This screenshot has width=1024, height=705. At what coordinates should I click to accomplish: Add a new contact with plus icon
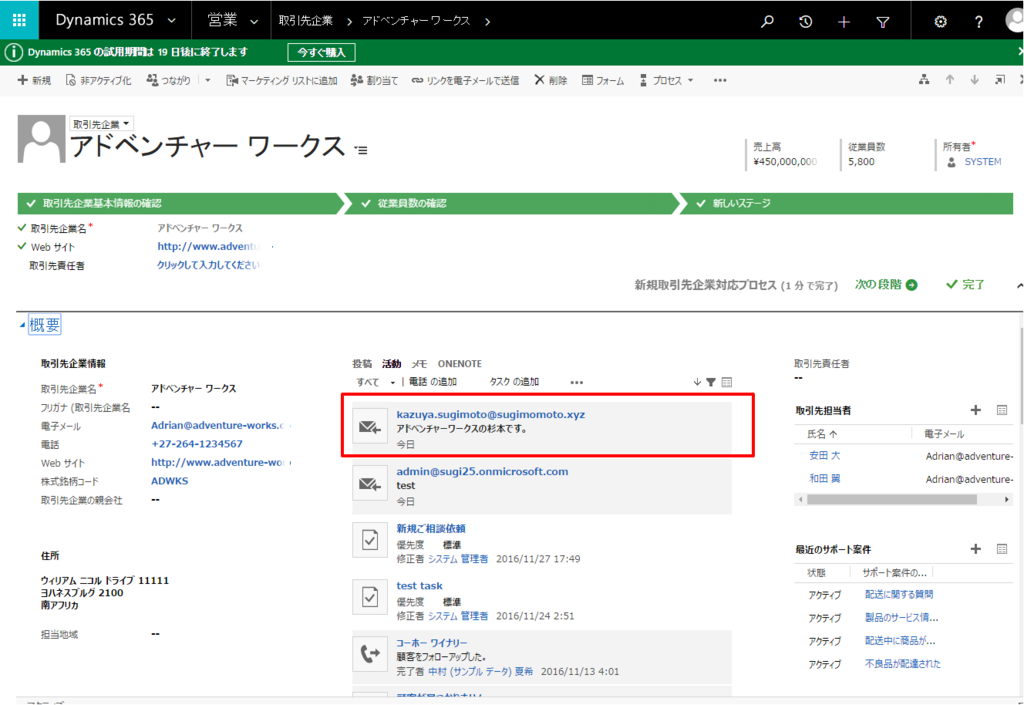coord(976,410)
